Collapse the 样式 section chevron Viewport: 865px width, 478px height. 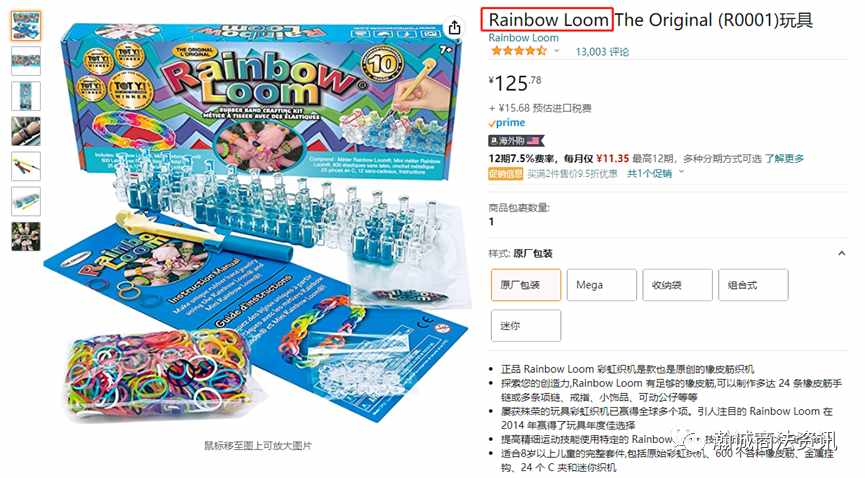pyautogui.click(x=841, y=253)
